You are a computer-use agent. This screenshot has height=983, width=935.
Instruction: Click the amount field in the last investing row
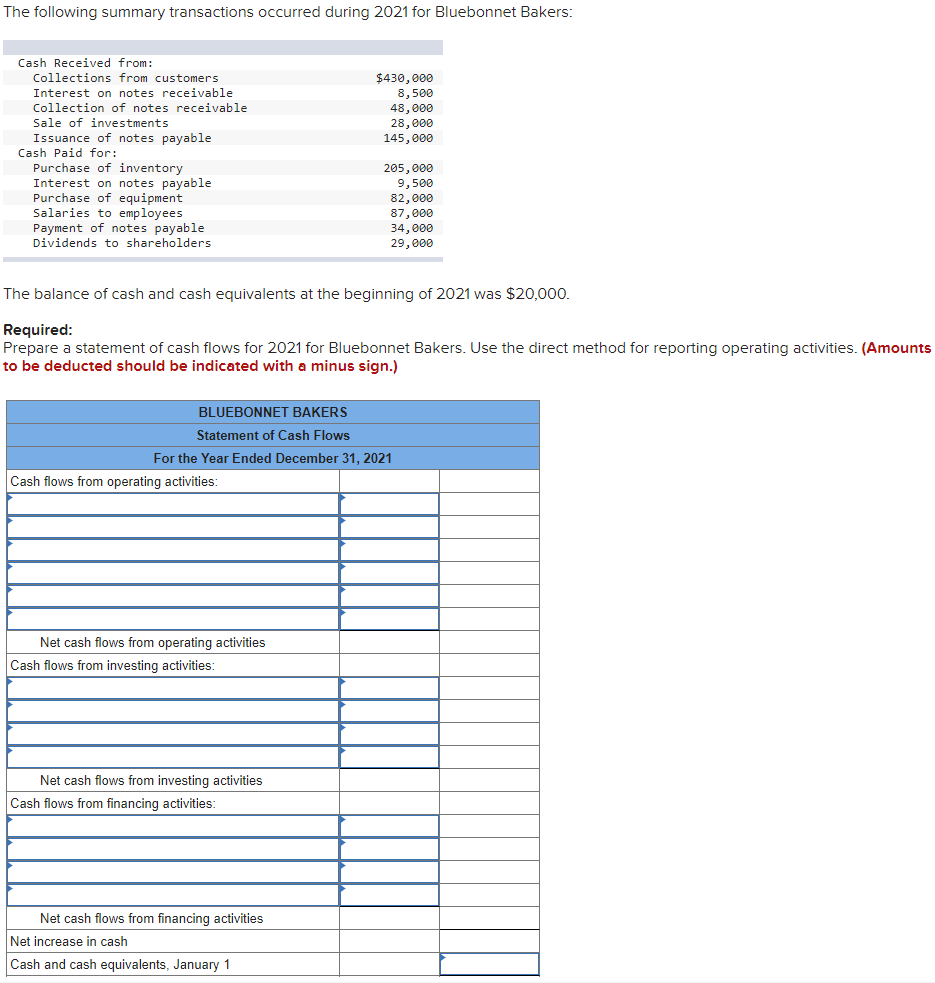[388, 757]
